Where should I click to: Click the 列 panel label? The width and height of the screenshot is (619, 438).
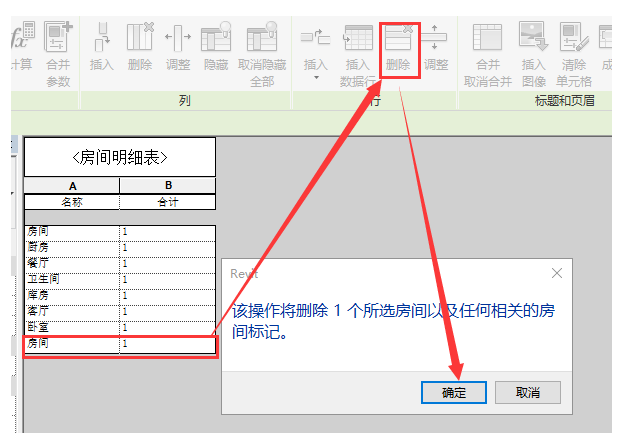[184, 101]
